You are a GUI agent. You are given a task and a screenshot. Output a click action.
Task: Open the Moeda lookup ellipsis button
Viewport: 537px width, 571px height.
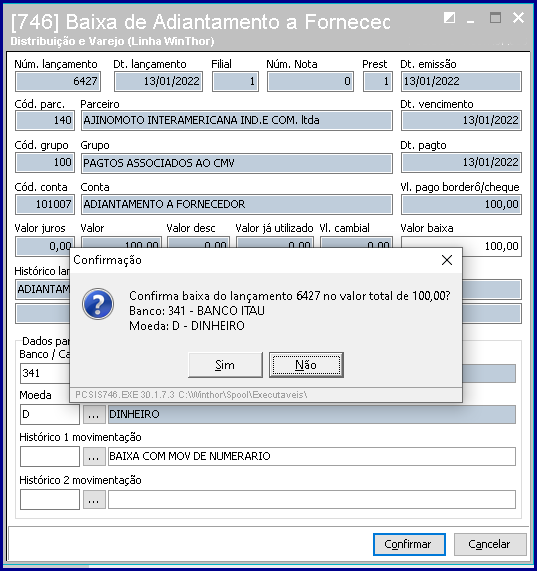click(94, 414)
